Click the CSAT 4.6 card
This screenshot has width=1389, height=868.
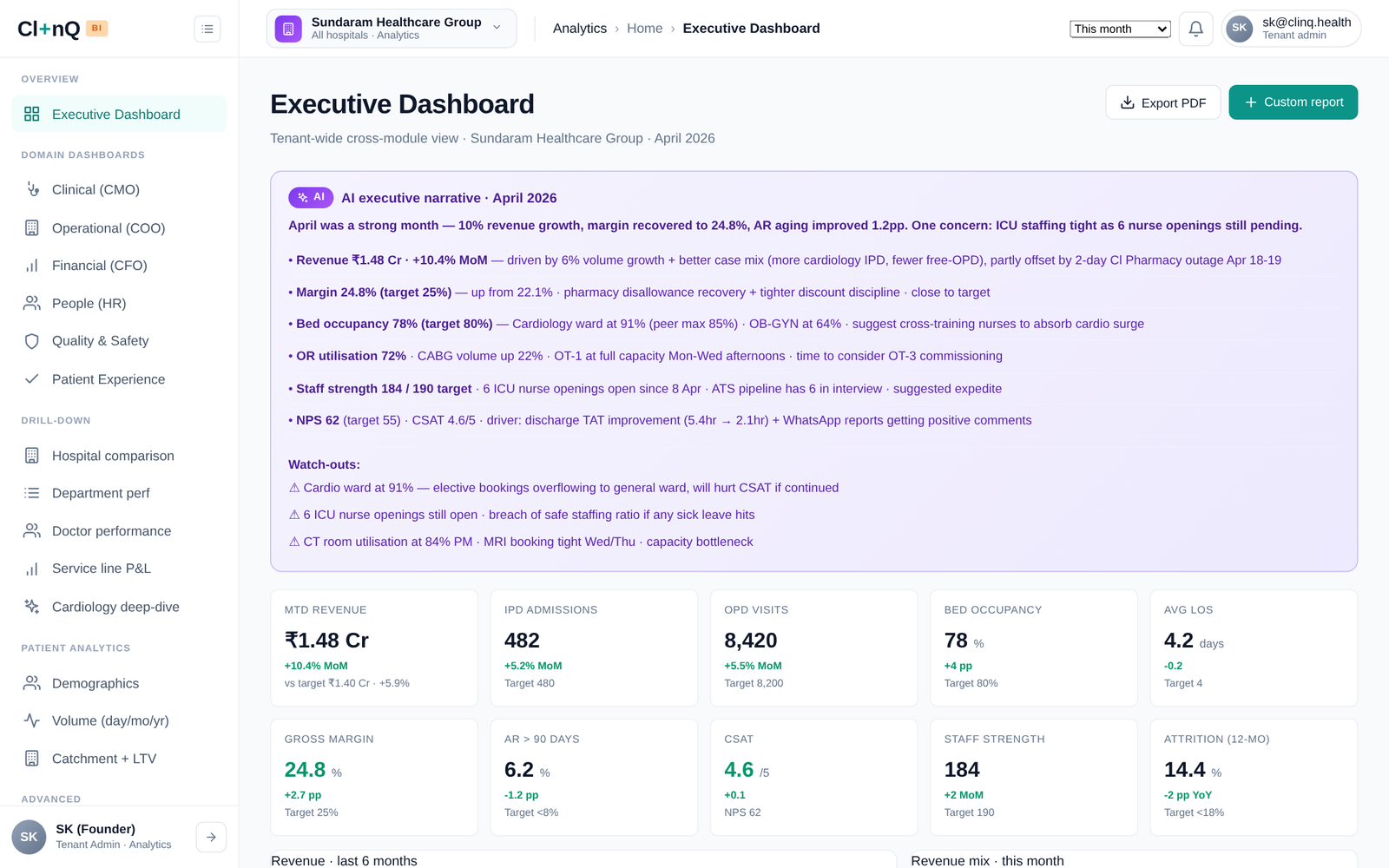tap(813, 777)
